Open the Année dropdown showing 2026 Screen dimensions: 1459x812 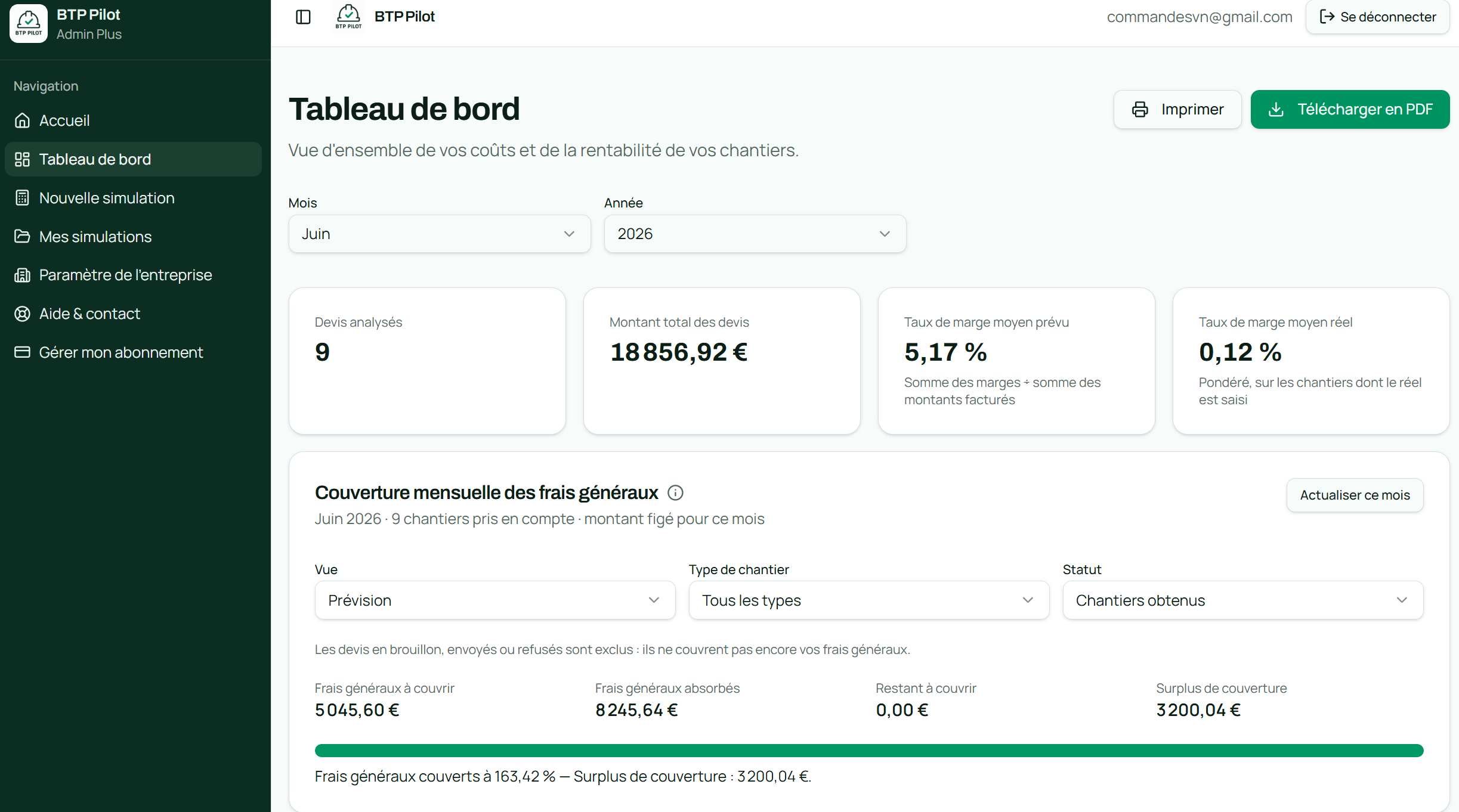click(755, 234)
